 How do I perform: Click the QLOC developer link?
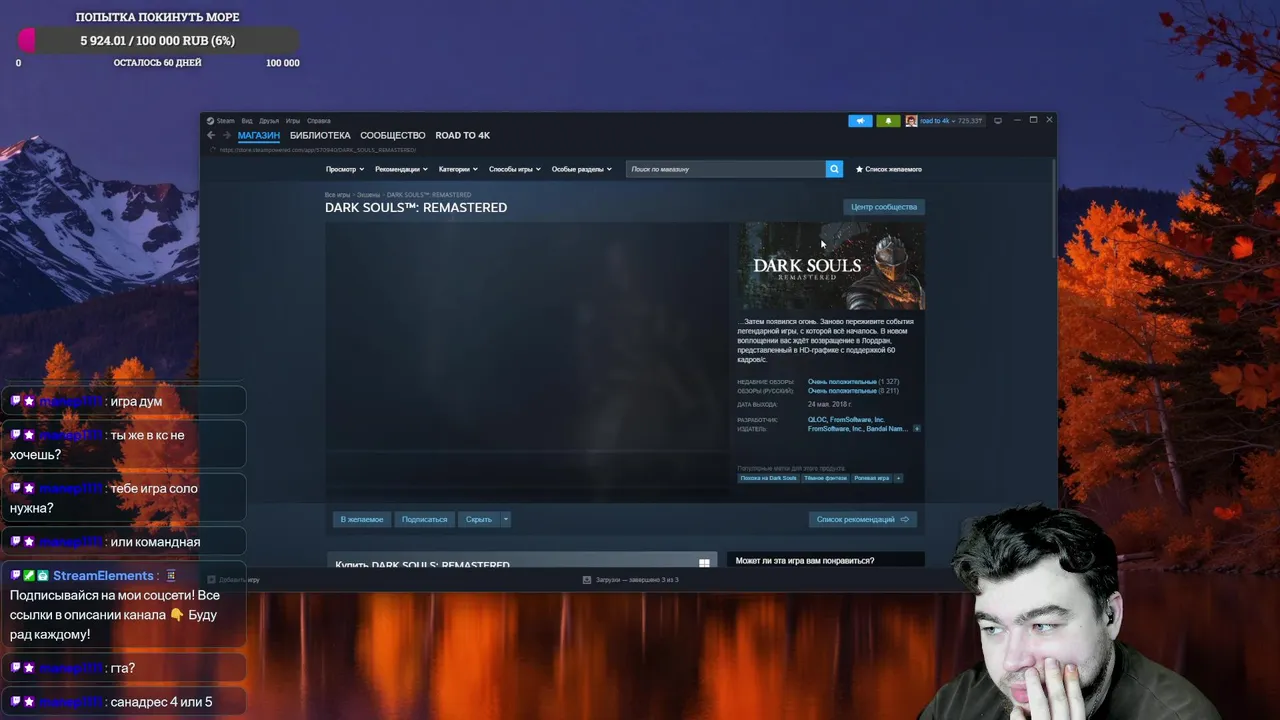817,420
